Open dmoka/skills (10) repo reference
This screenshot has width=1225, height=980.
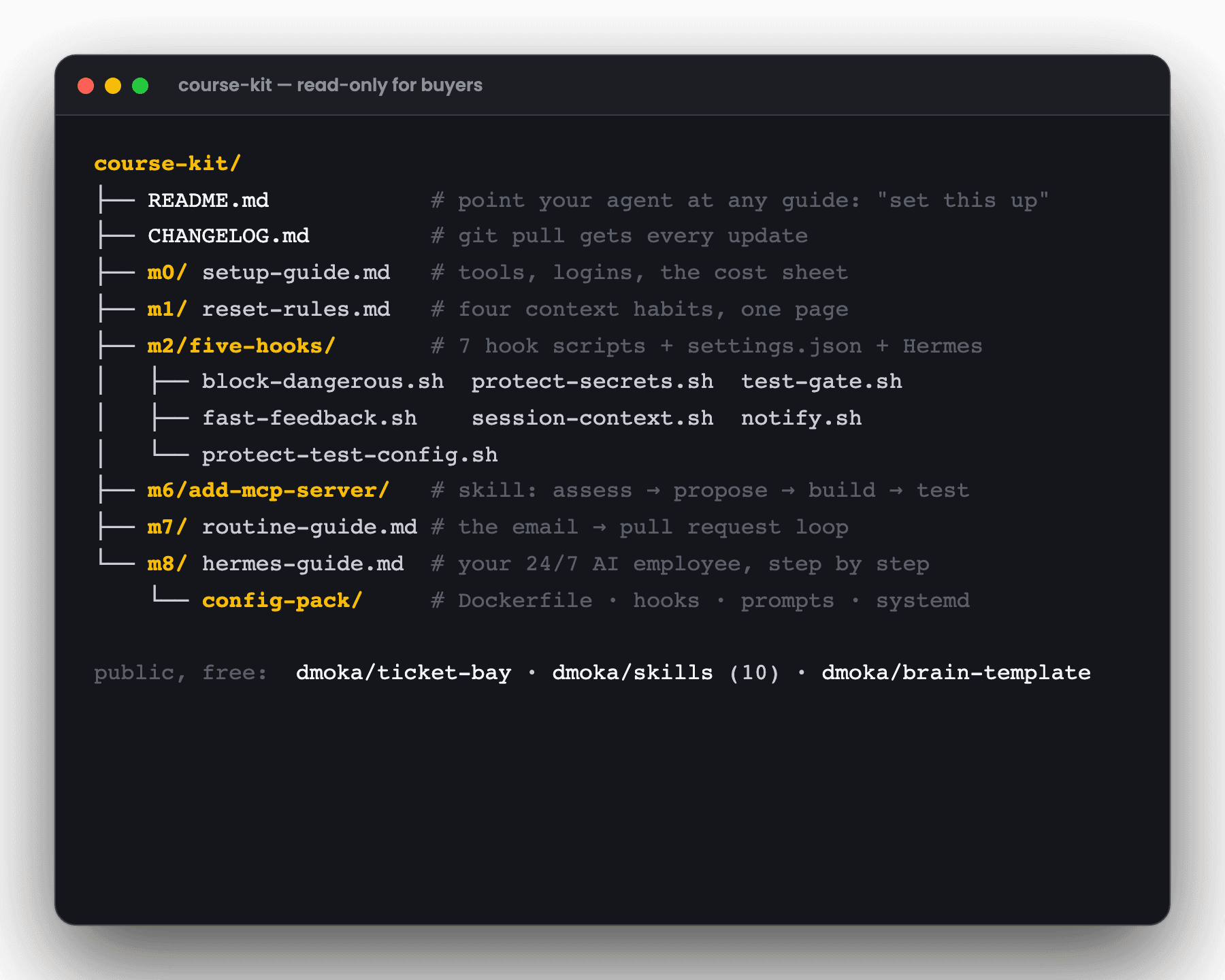tap(666, 672)
